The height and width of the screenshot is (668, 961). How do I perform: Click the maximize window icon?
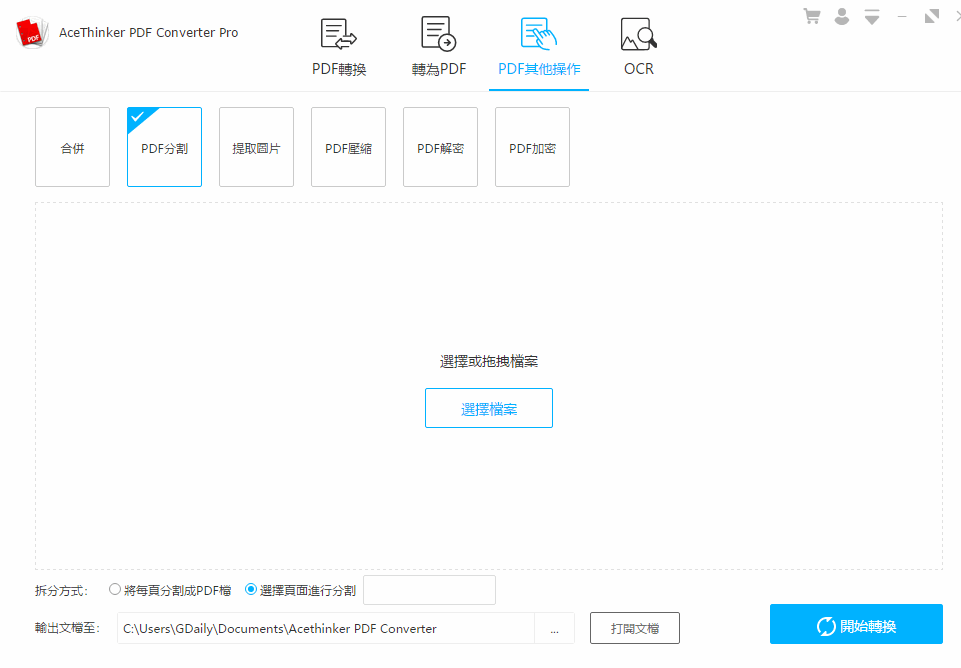tap(932, 17)
